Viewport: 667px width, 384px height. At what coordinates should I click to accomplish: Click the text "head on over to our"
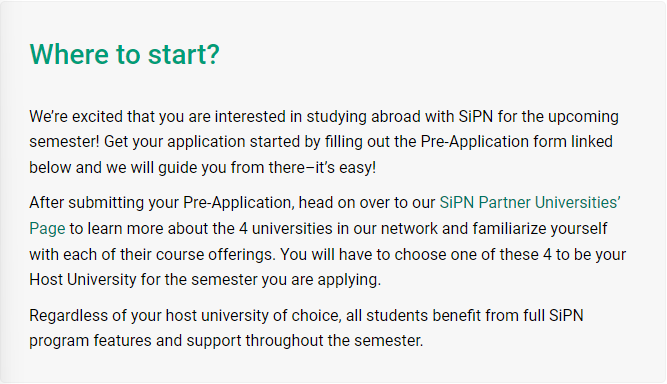tap(367, 203)
